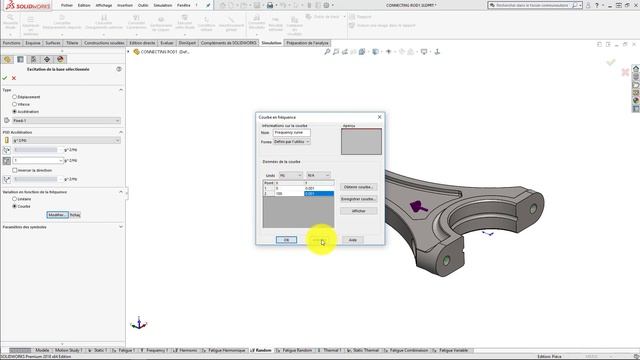The height and width of the screenshot is (360, 640).
Task: Click the section view icon in the view toolbar
Action: 353,52
